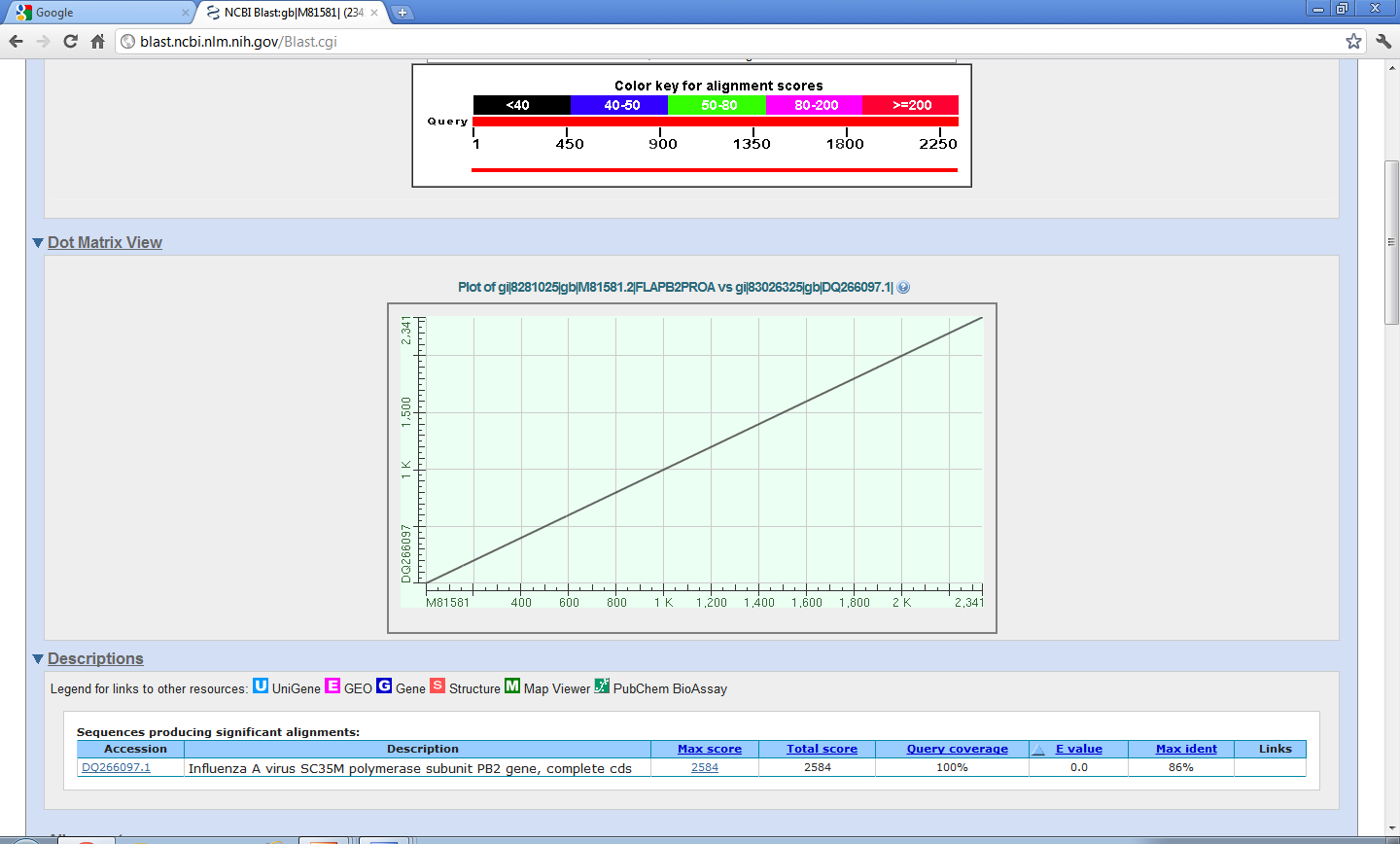Click the 0.0 E value cell

click(x=1079, y=767)
